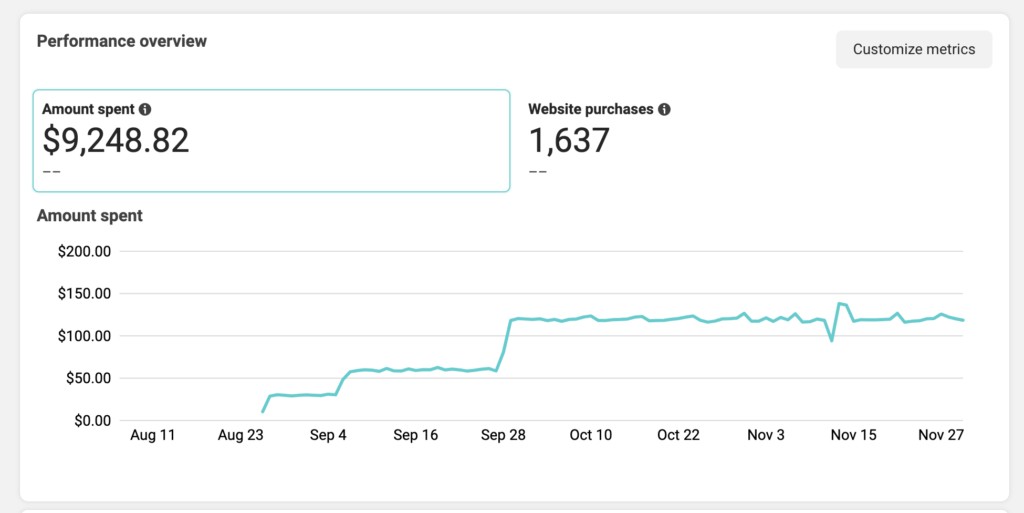Click the 1,637 purchases value
1024x513 pixels.
[569, 141]
